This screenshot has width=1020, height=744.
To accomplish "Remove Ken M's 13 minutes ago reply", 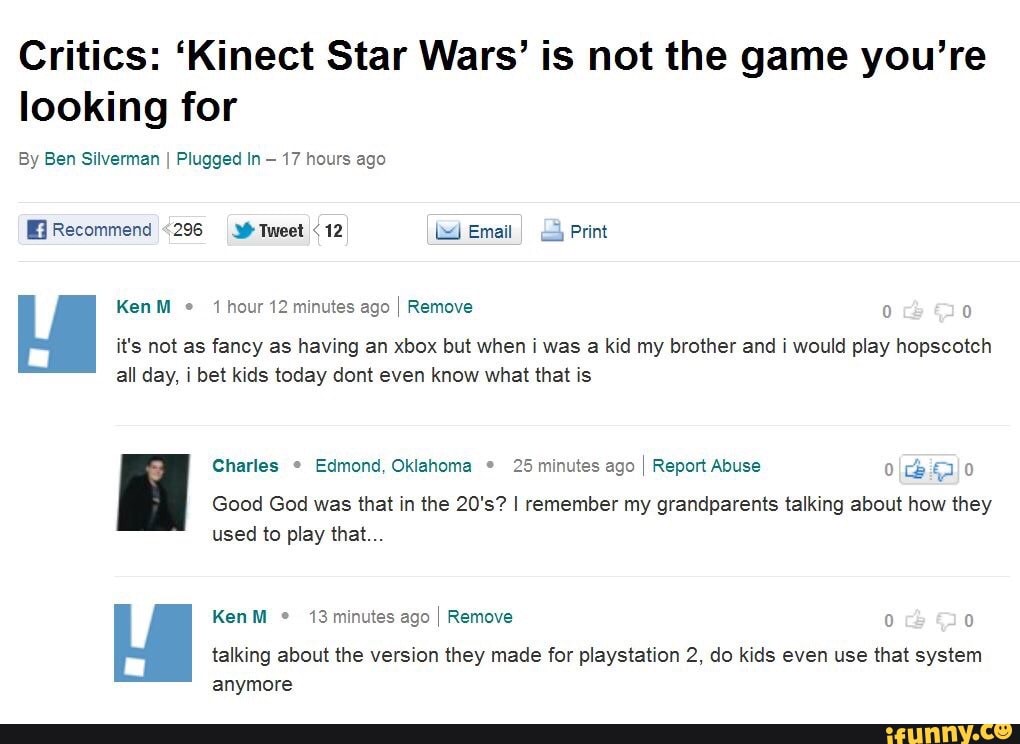I will coord(479,617).
